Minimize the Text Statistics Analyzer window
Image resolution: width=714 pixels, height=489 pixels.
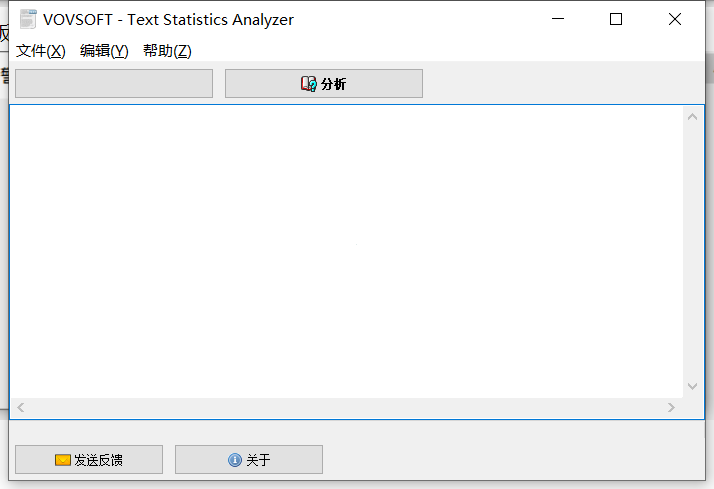(558, 19)
